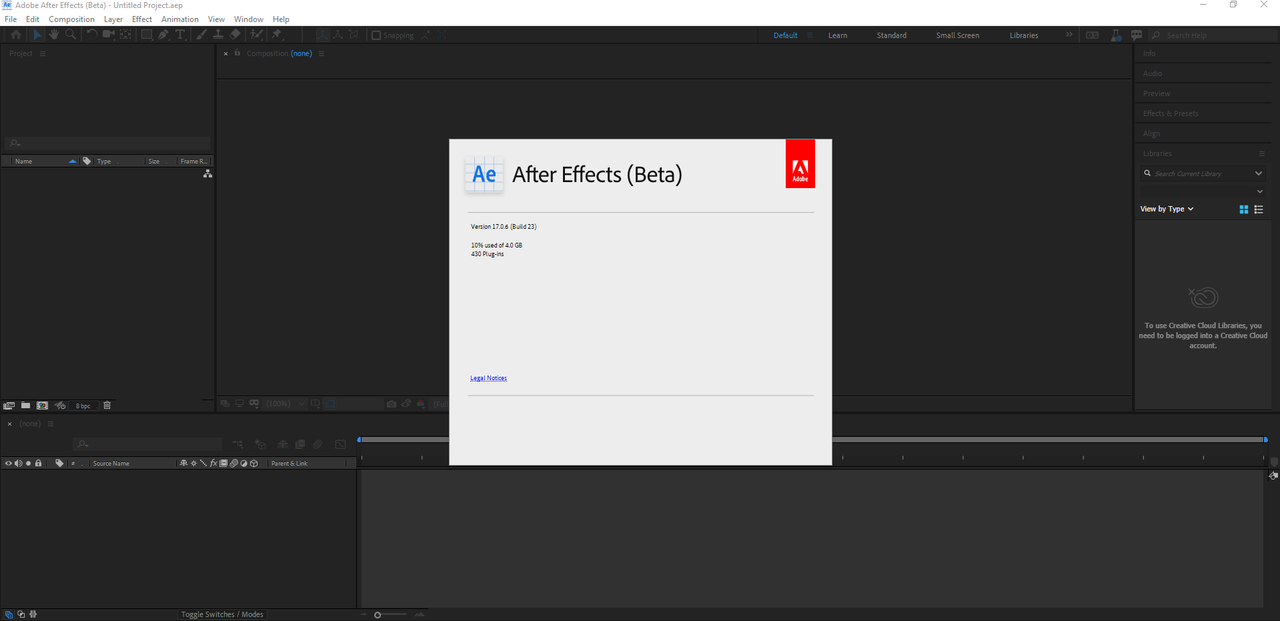Select the Rectangle shape tool
This screenshot has width=1280, height=621.
(147, 35)
